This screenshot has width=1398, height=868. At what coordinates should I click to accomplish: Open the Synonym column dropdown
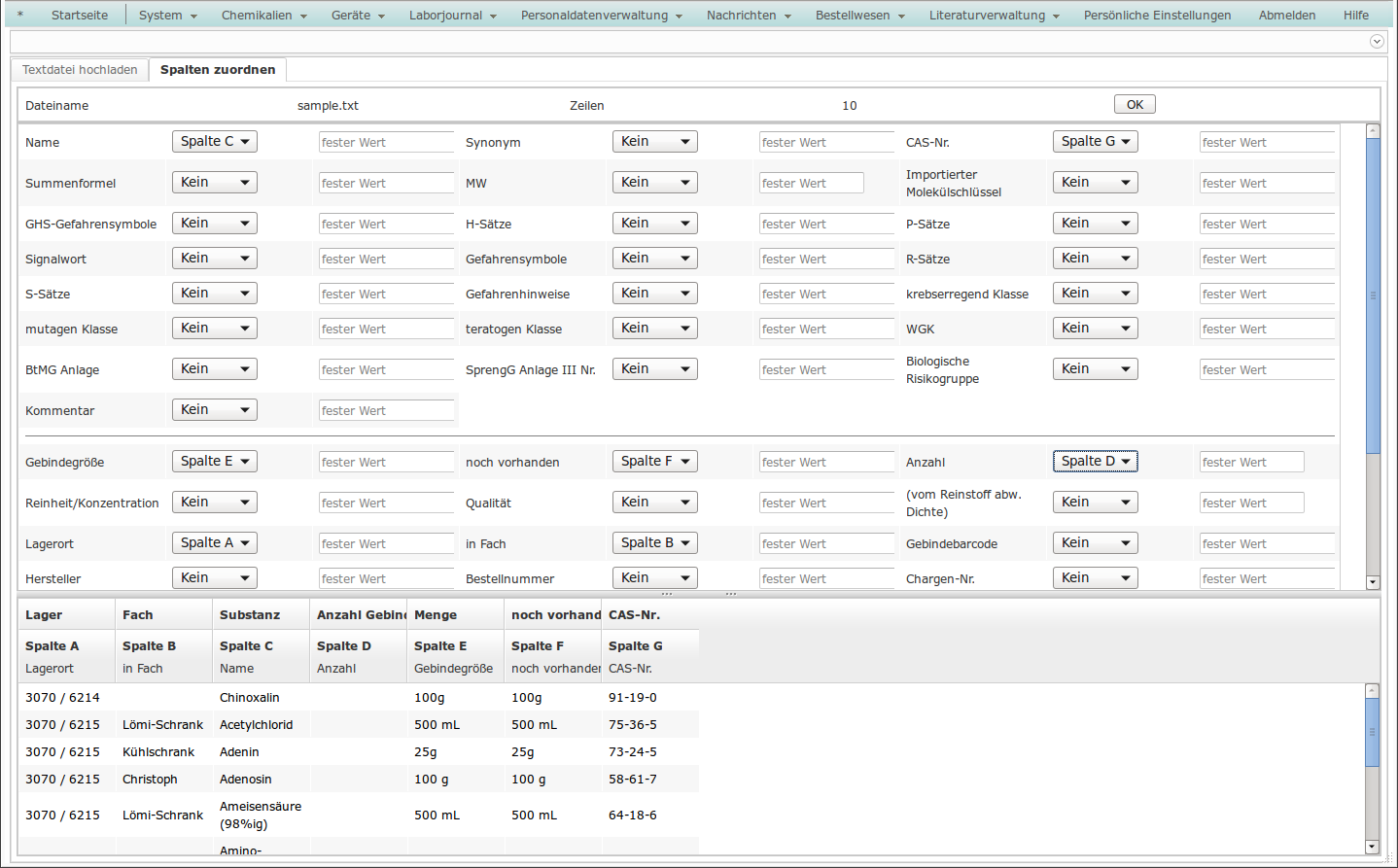pos(655,142)
